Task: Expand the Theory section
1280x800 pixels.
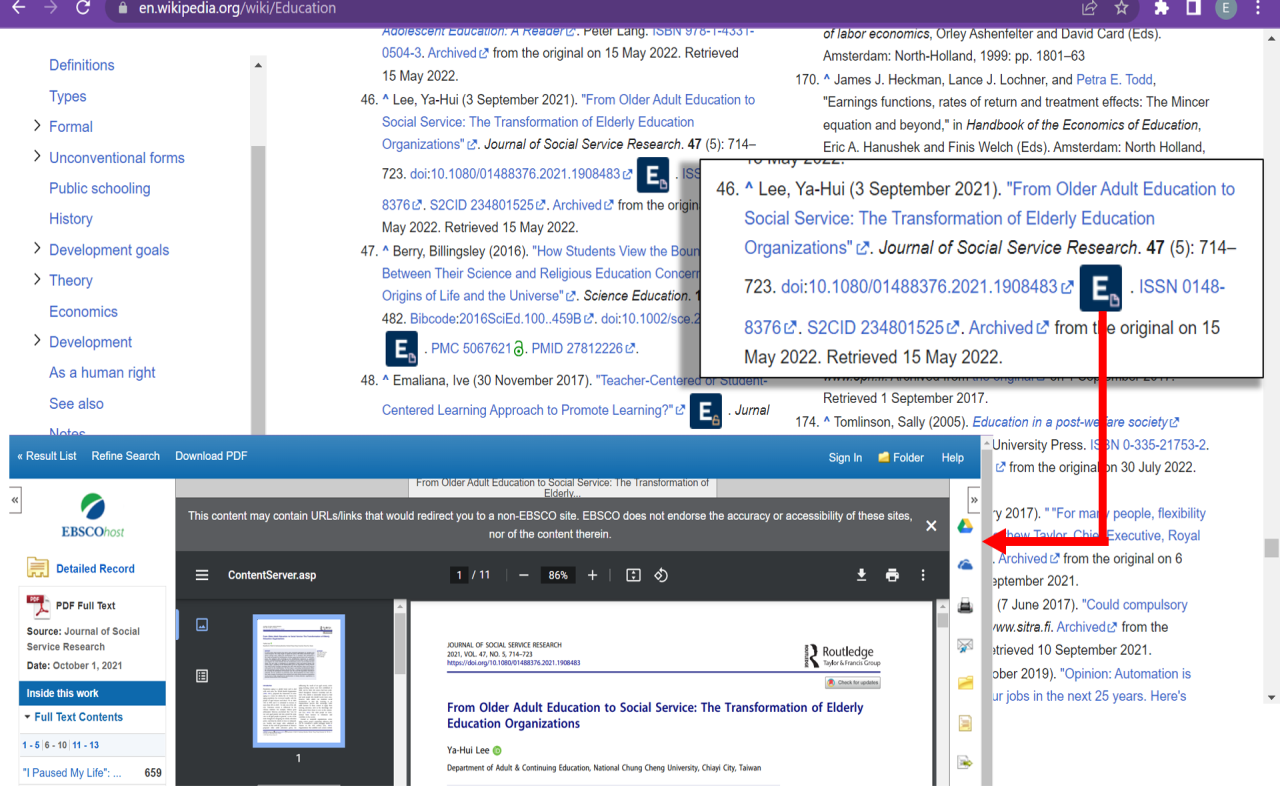Action: coord(34,280)
